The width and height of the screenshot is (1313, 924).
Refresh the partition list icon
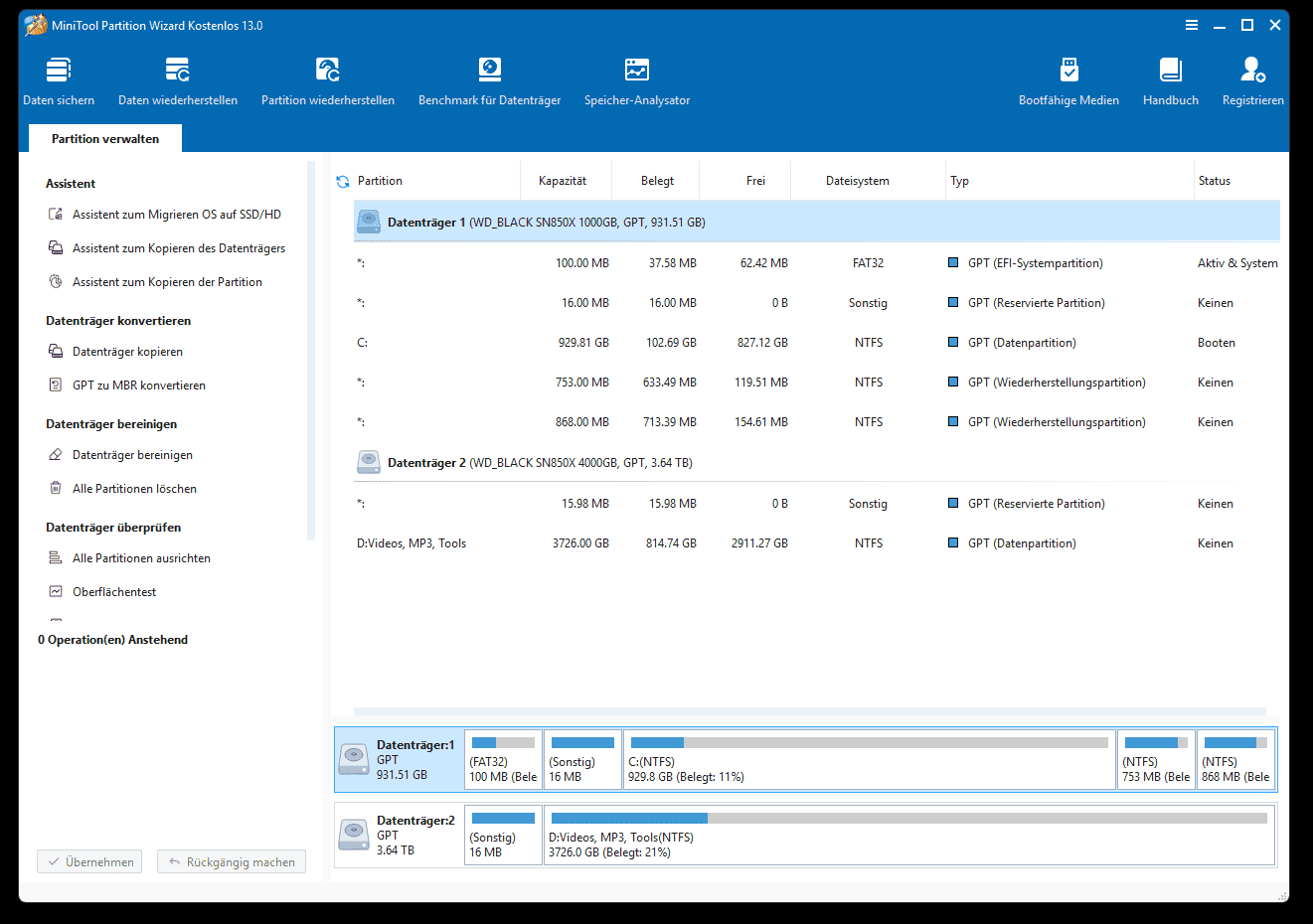pos(343,182)
